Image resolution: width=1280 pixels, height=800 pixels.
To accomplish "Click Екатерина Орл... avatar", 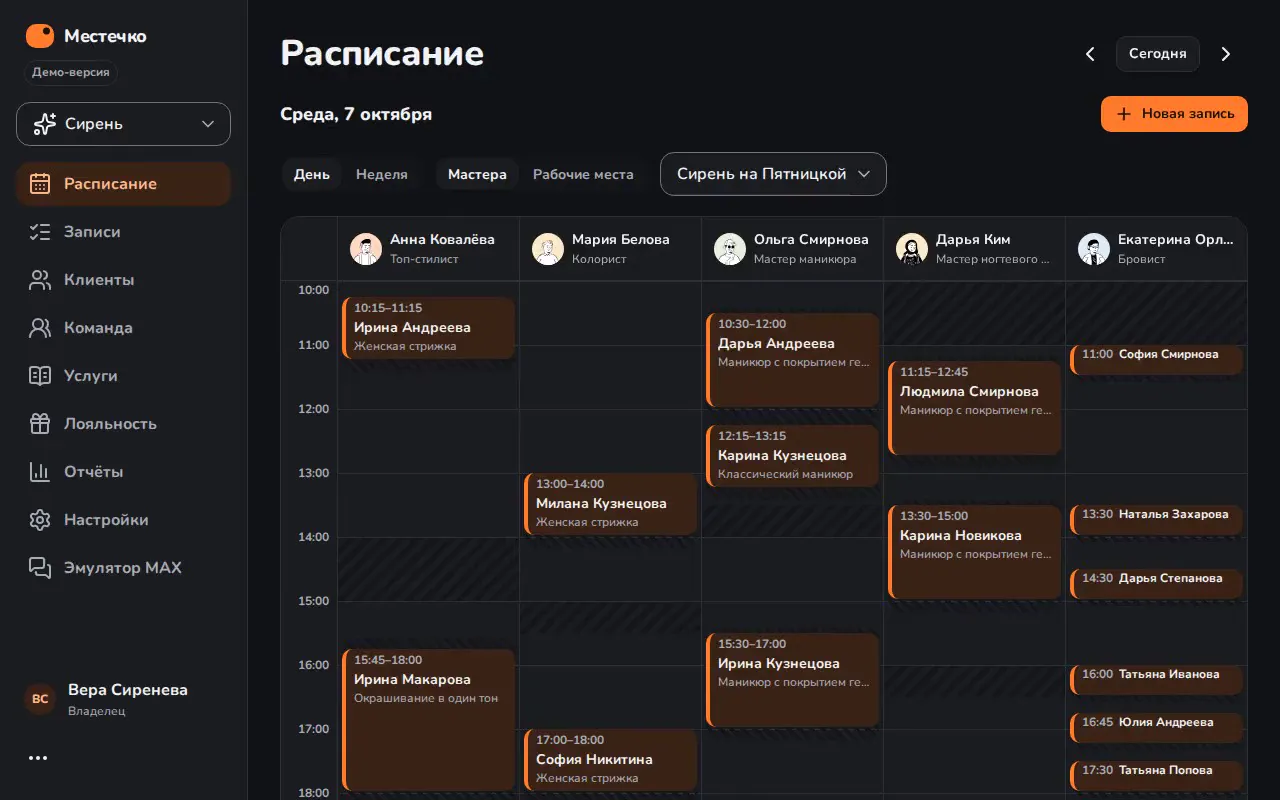I will tap(1094, 249).
